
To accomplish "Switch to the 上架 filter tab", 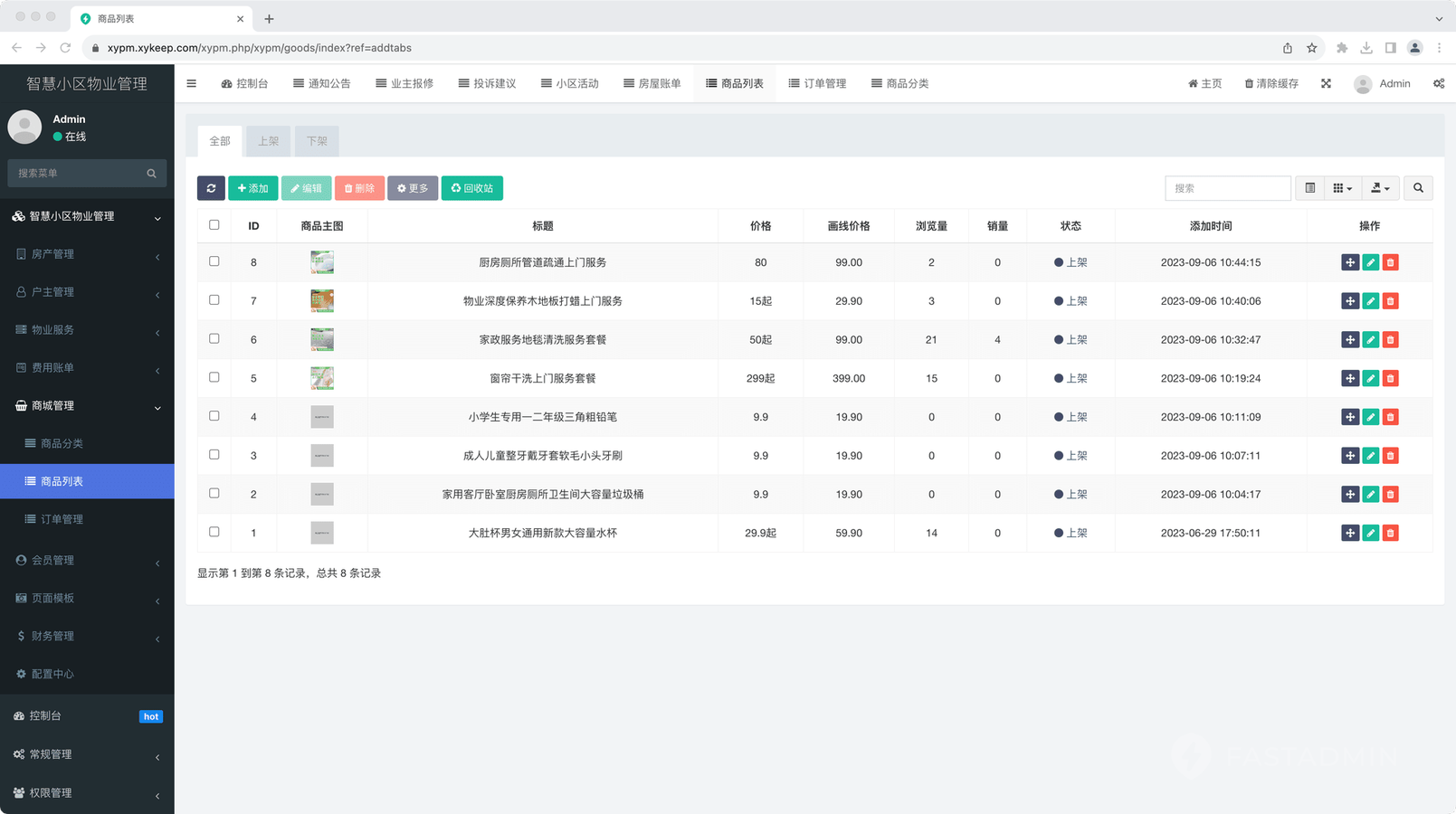I will point(268,141).
